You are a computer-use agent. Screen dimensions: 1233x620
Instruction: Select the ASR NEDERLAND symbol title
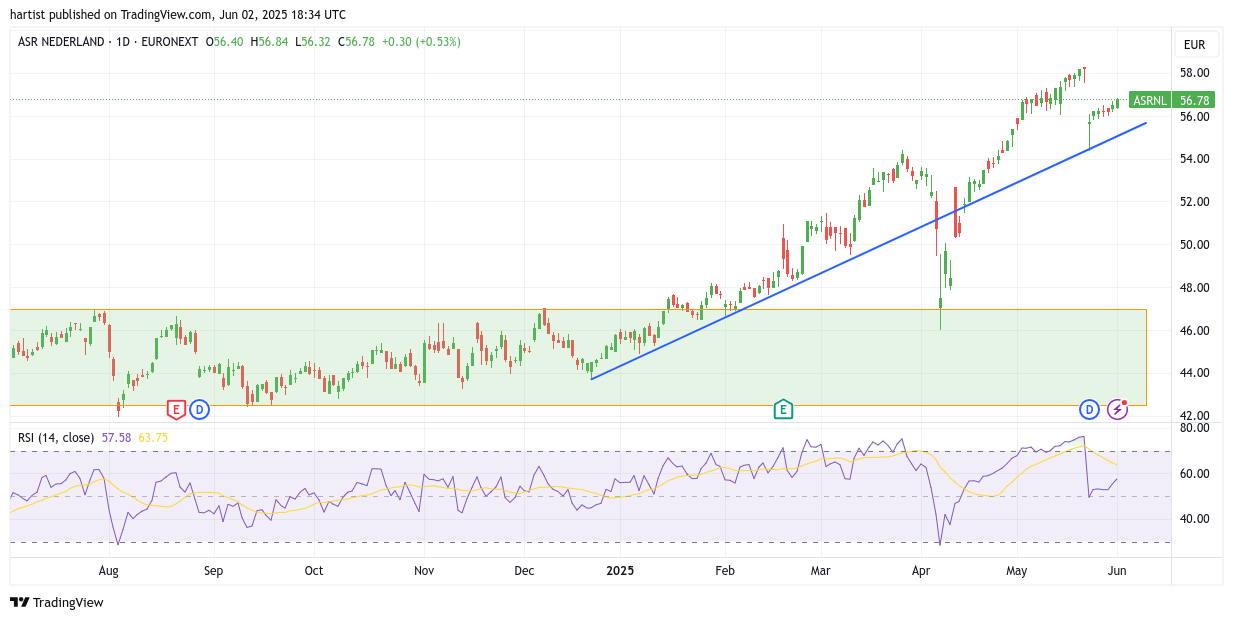62,42
